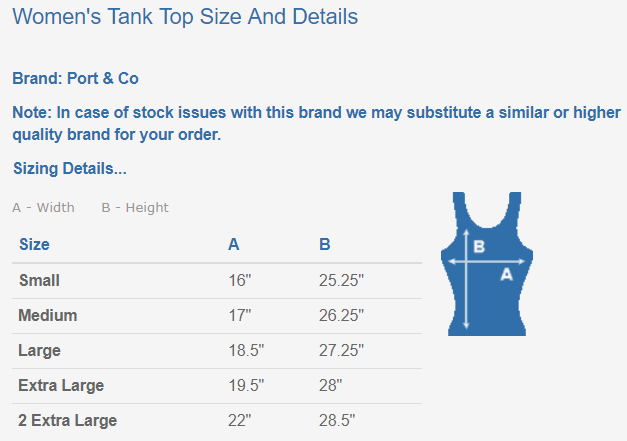The width and height of the screenshot is (627, 441).
Task: Click the "Sizing Details..." label
Action: click(x=70, y=169)
